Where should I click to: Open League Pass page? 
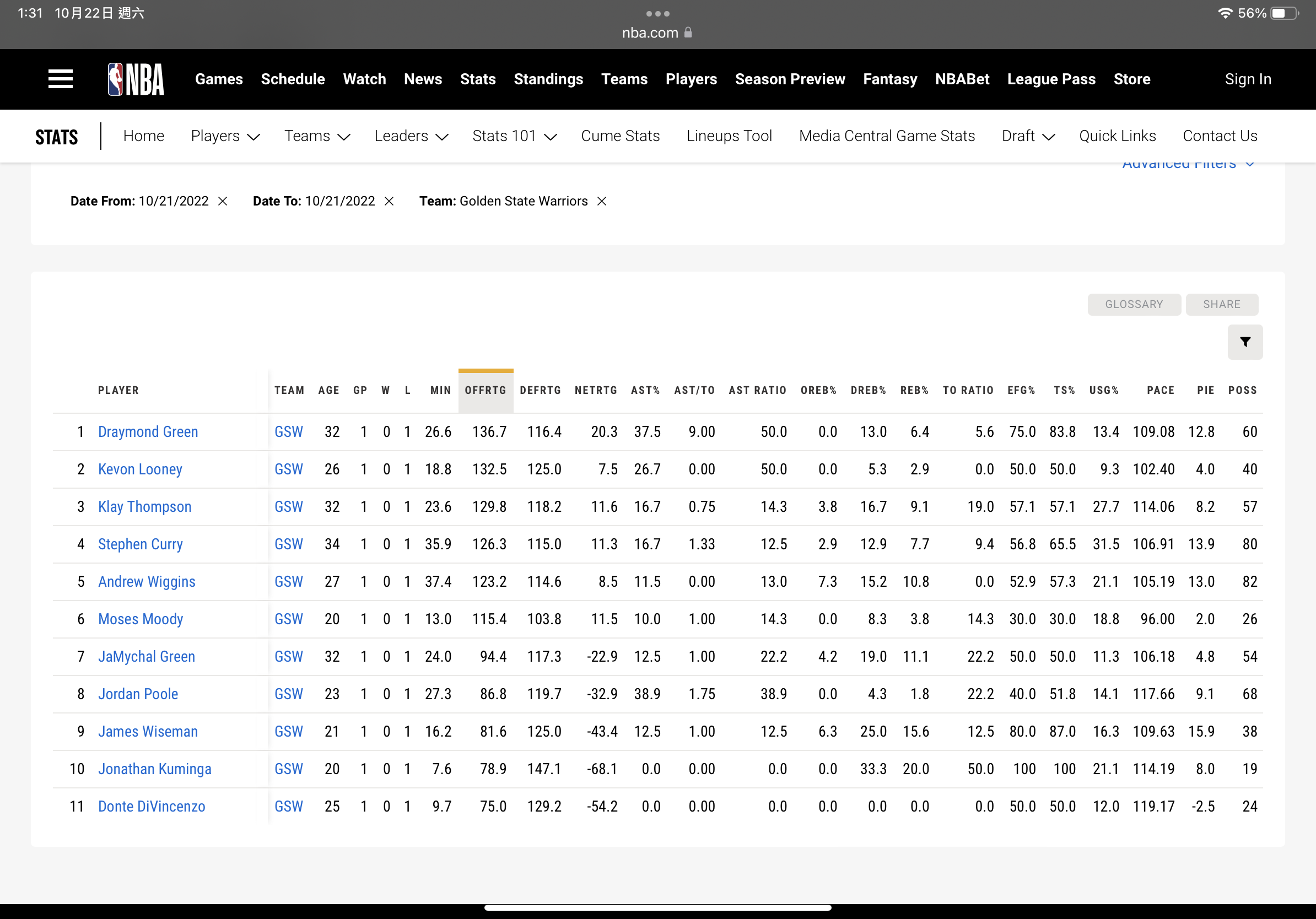point(1051,79)
